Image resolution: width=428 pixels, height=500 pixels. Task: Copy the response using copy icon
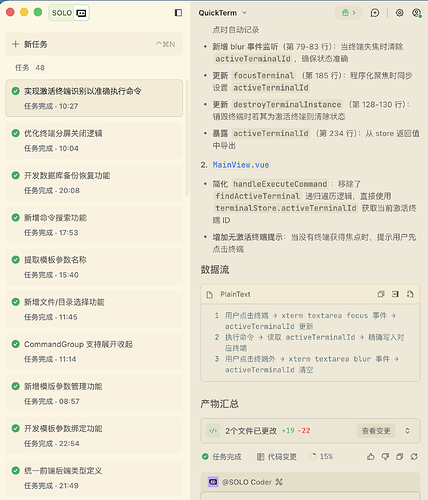400,457
